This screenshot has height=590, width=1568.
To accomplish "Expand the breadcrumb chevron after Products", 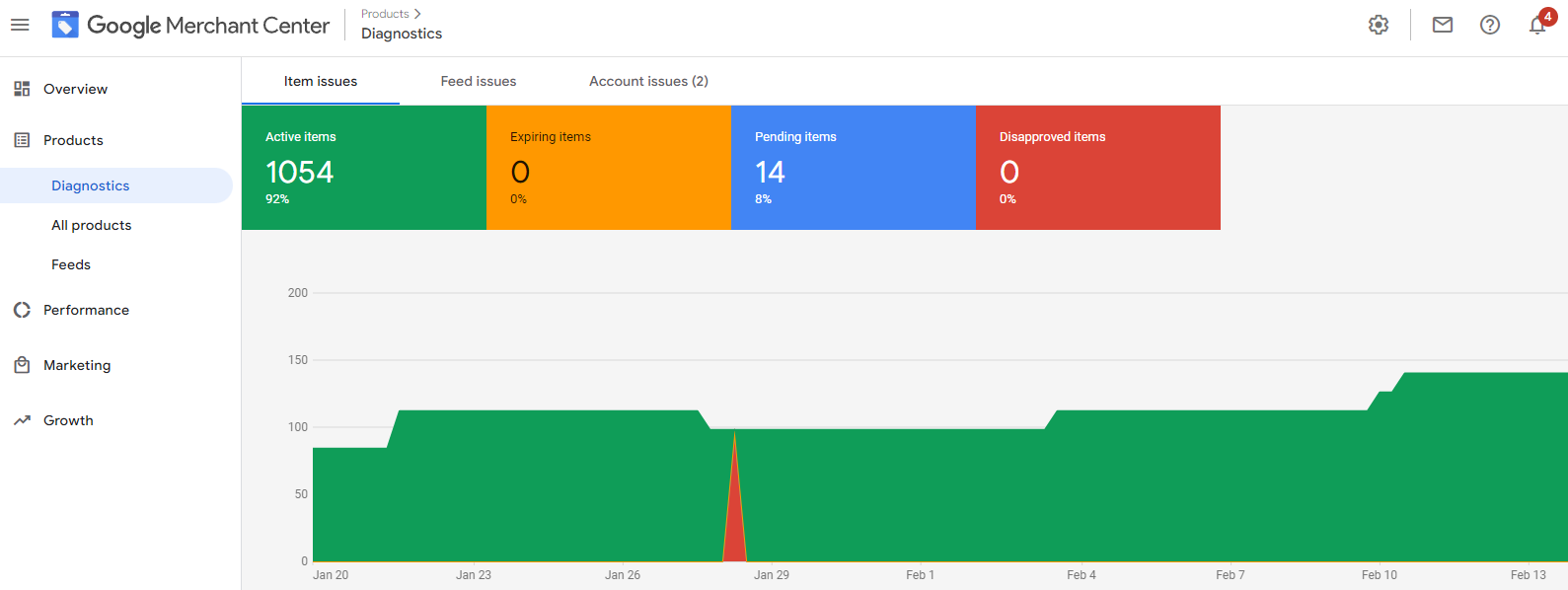I will [x=417, y=14].
